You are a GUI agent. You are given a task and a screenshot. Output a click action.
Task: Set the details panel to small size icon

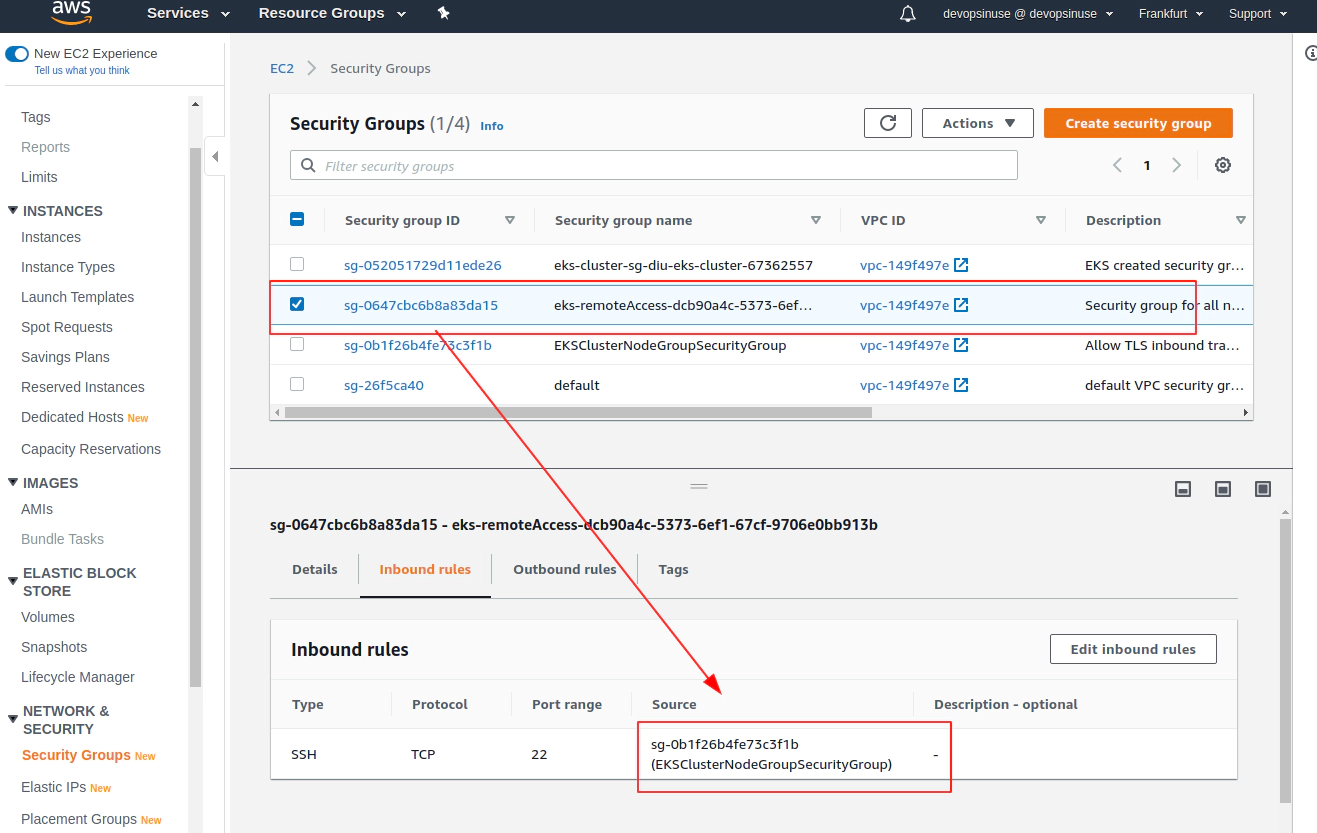pos(1182,489)
